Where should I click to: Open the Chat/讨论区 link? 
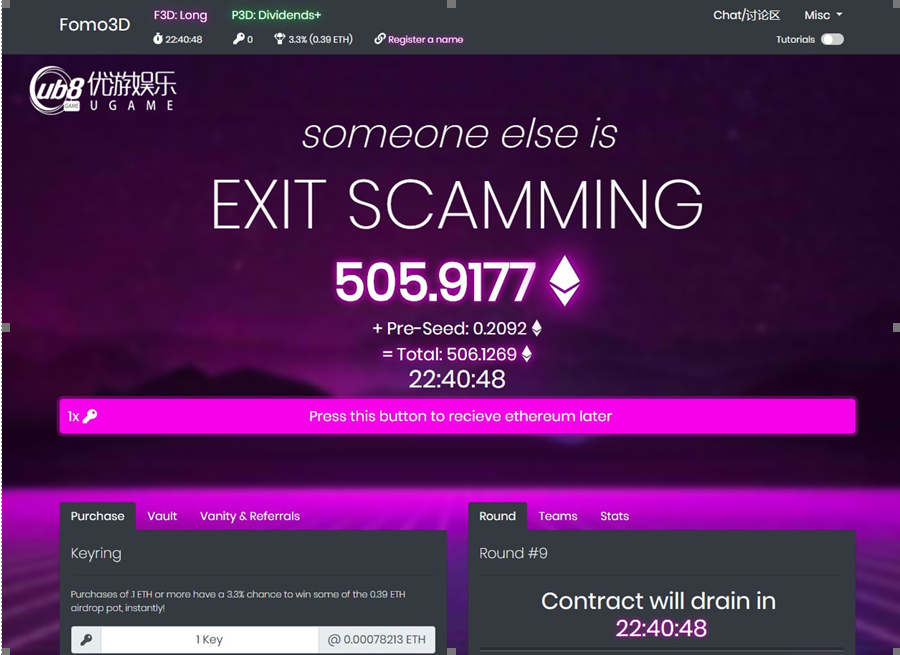(x=746, y=15)
